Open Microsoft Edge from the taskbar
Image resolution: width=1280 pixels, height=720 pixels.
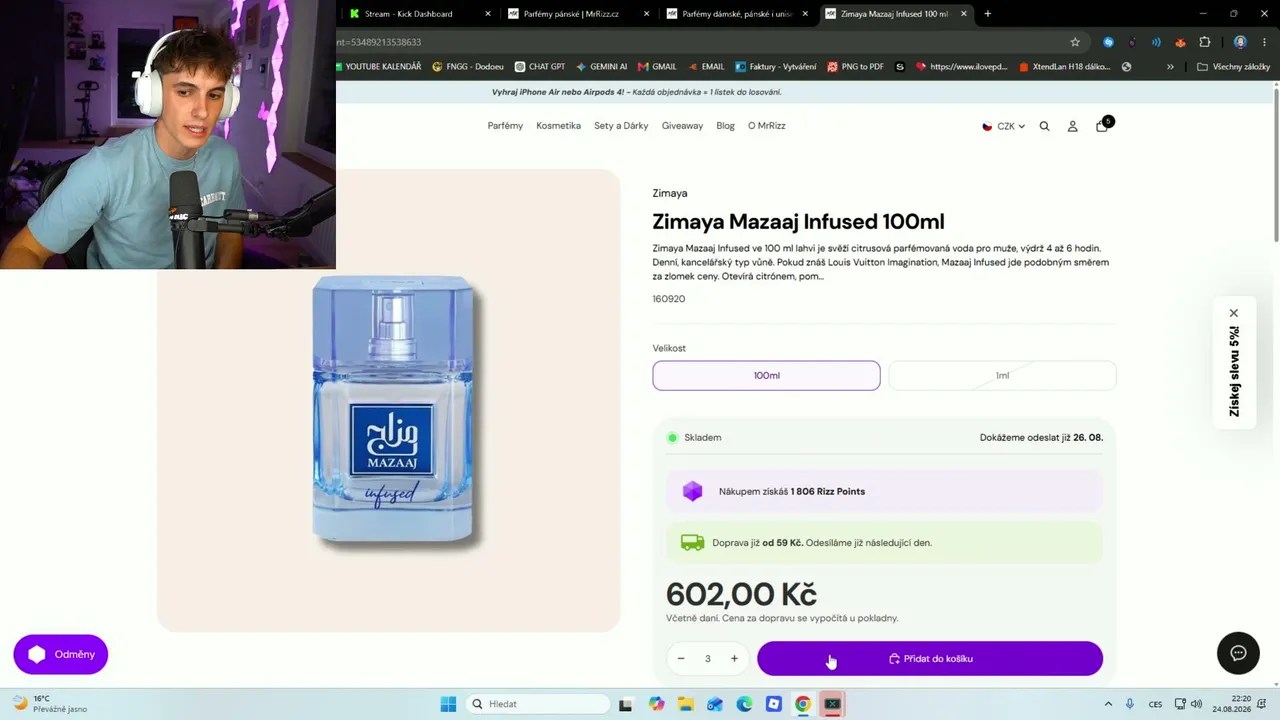[x=744, y=704]
